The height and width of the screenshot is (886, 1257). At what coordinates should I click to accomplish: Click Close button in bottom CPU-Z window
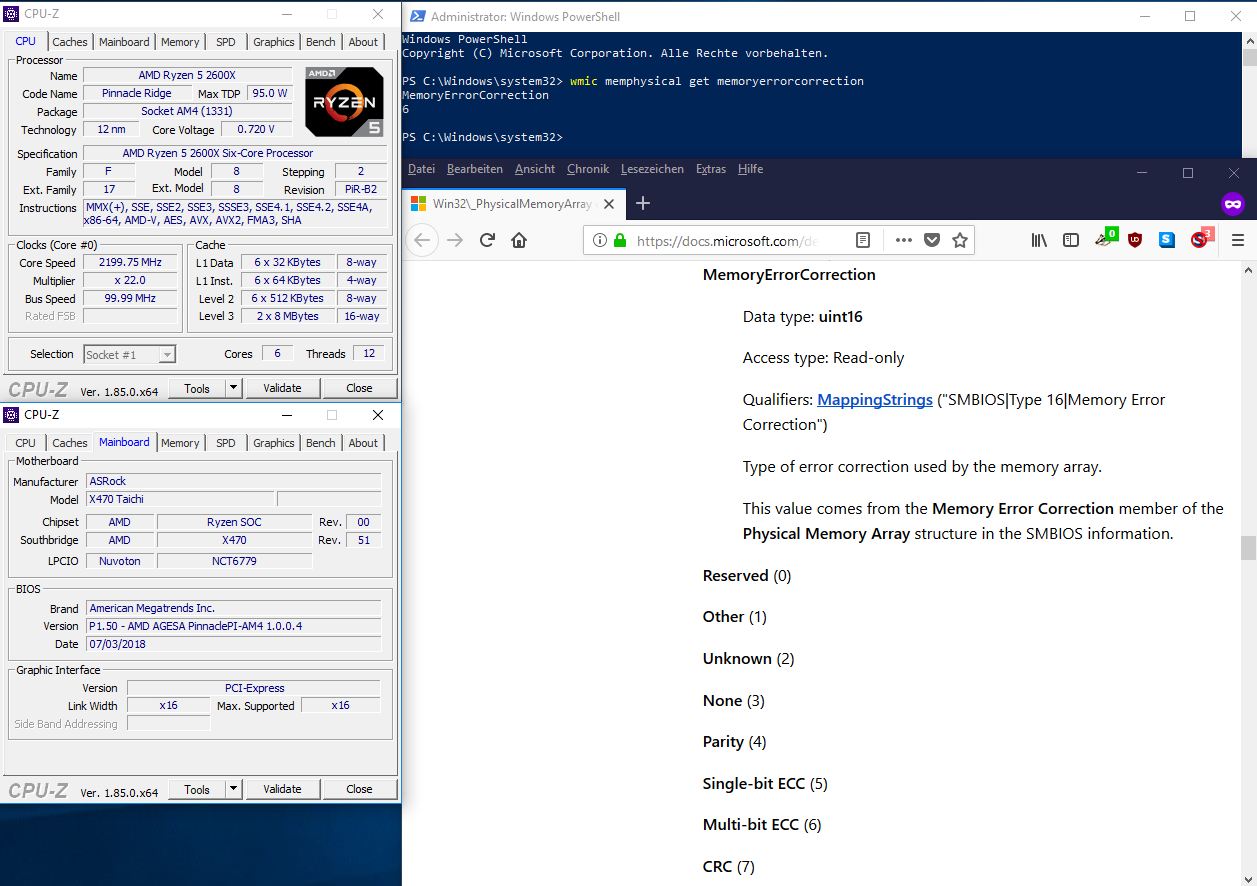click(x=359, y=789)
